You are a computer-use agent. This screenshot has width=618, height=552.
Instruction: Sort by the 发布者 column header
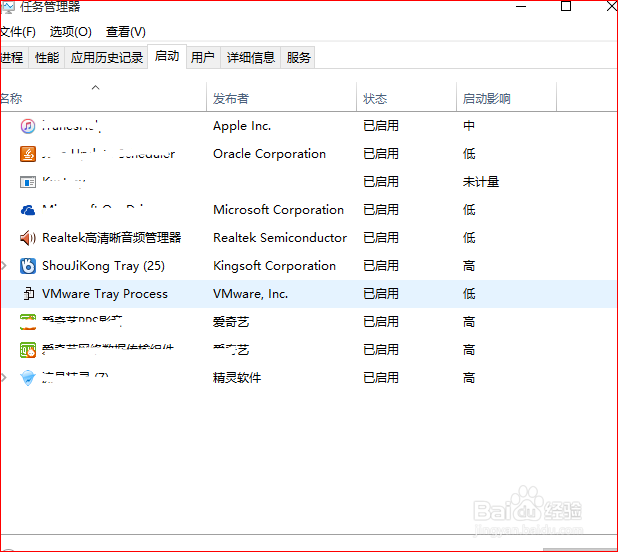pyautogui.click(x=281, y=98)
